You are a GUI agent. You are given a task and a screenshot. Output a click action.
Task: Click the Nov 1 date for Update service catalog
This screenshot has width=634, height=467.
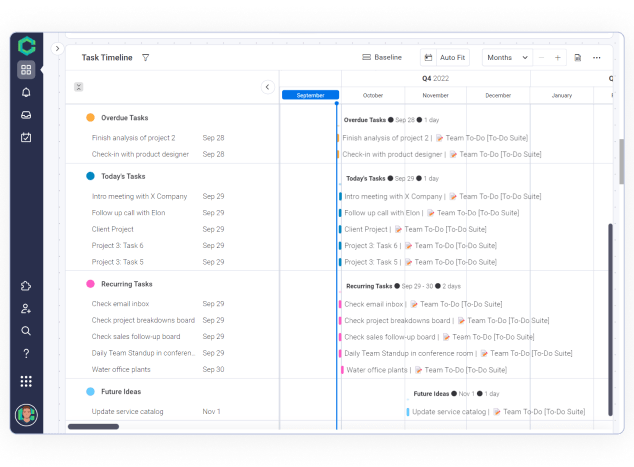pyautogui.click(x=211, y=412)
